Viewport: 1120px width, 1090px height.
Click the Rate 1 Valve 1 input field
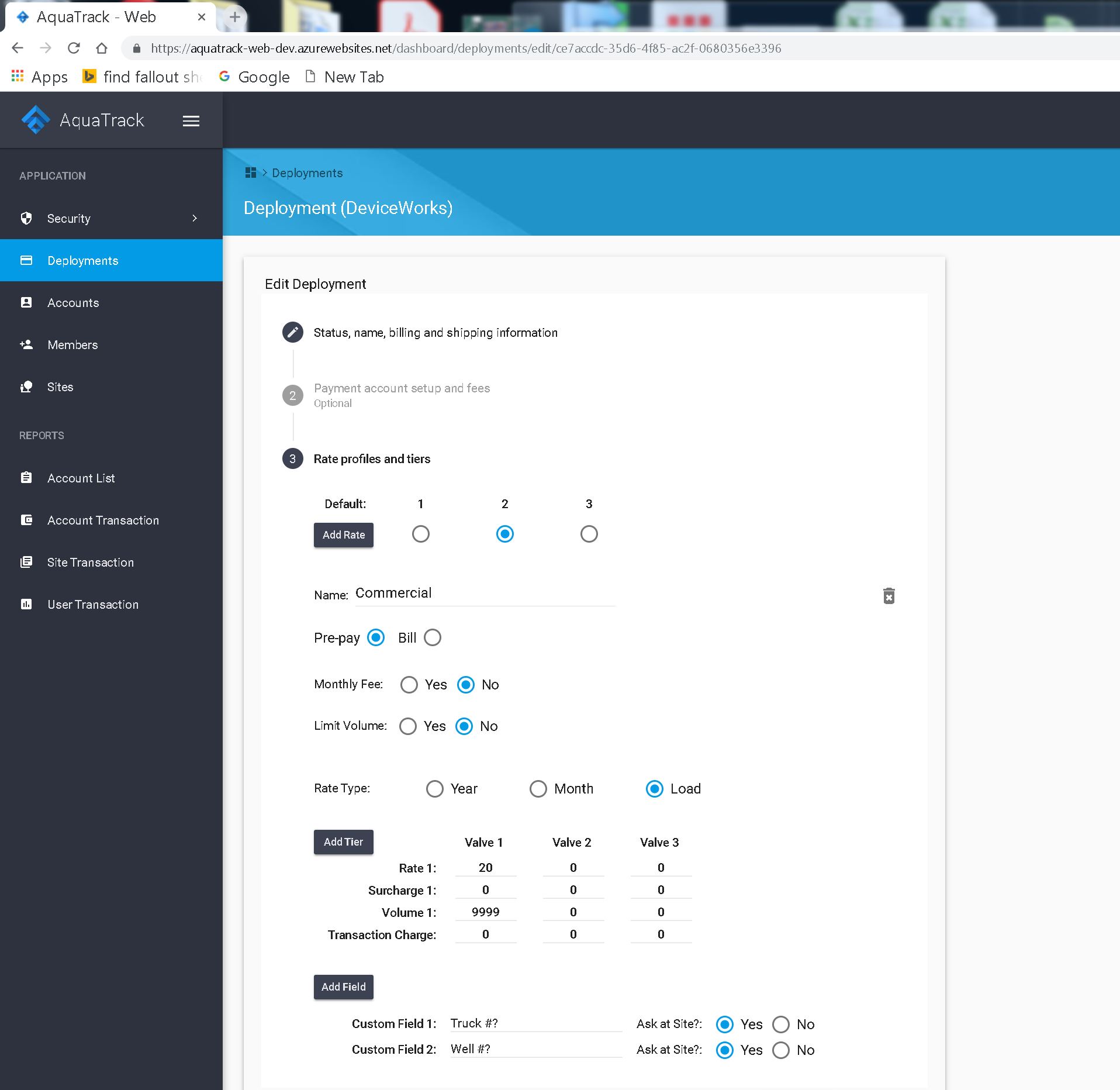tap(485, 868)
